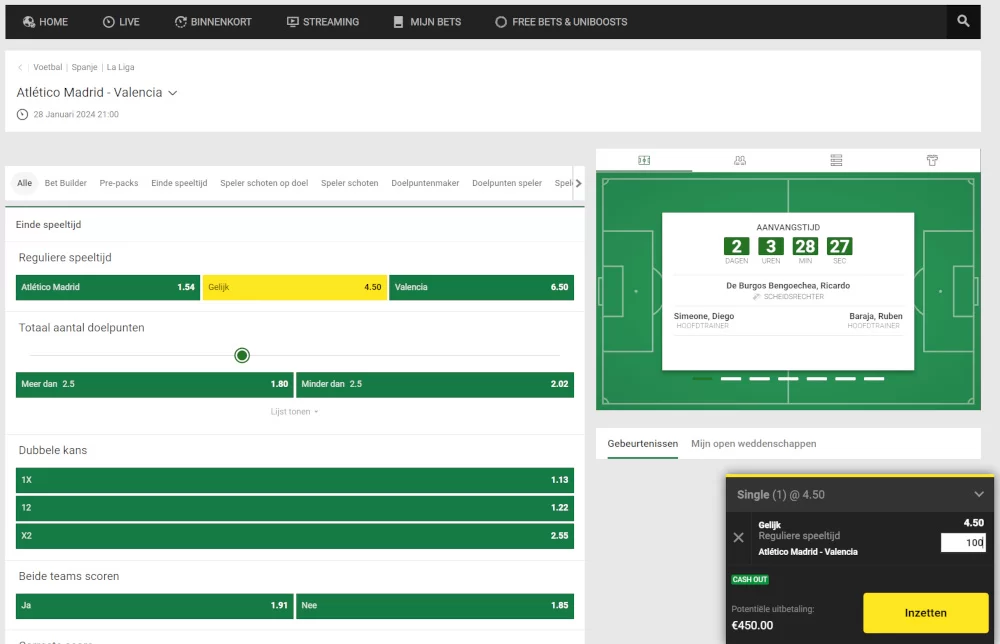The height and width of the screenshot is (644, 1000).
Task: Select Meer dan 2.5 at 1.80
Action: click(154, 384)
